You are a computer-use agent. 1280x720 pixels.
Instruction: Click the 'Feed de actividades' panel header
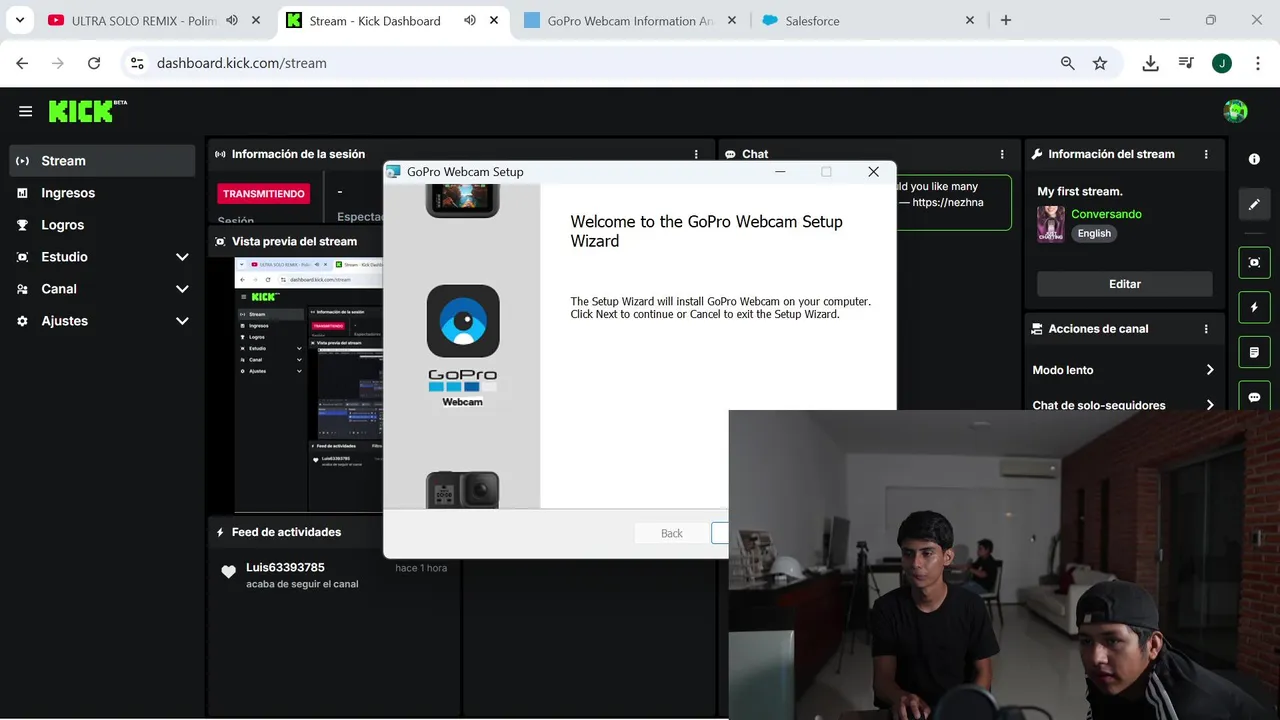pyautogui.click(x=286, y=532)
